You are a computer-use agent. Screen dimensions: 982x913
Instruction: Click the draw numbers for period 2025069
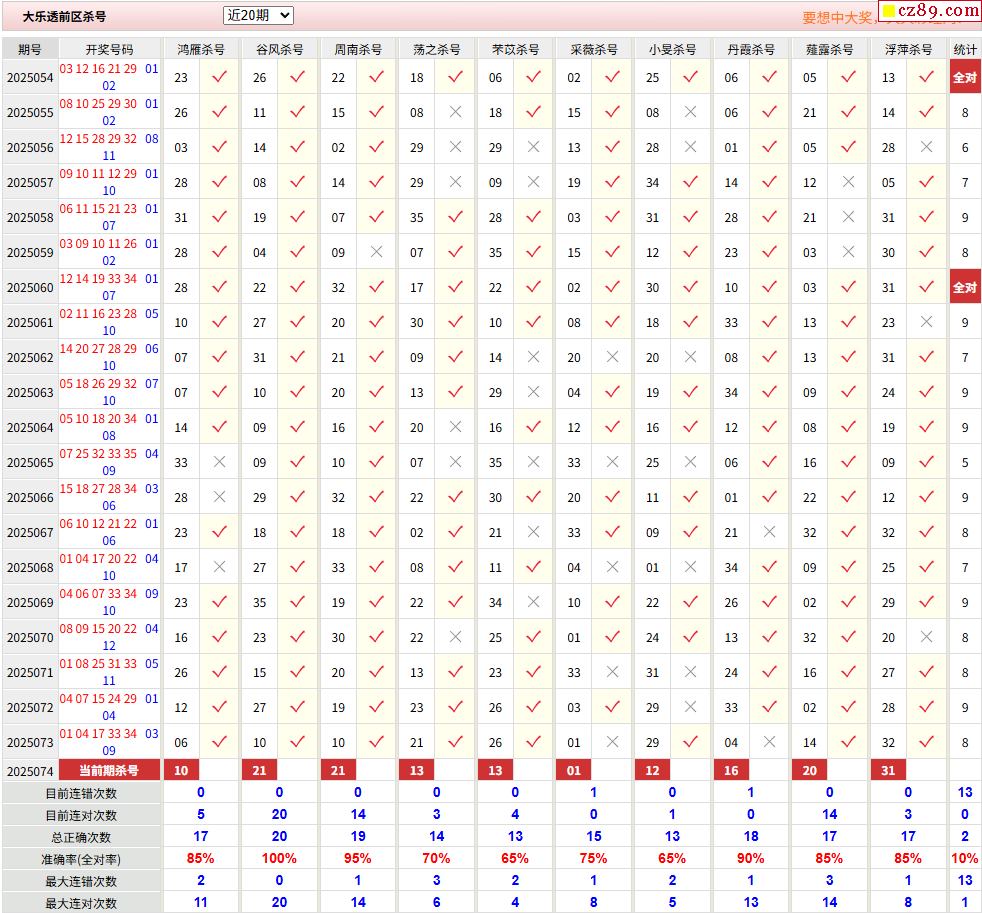(110, 602)
